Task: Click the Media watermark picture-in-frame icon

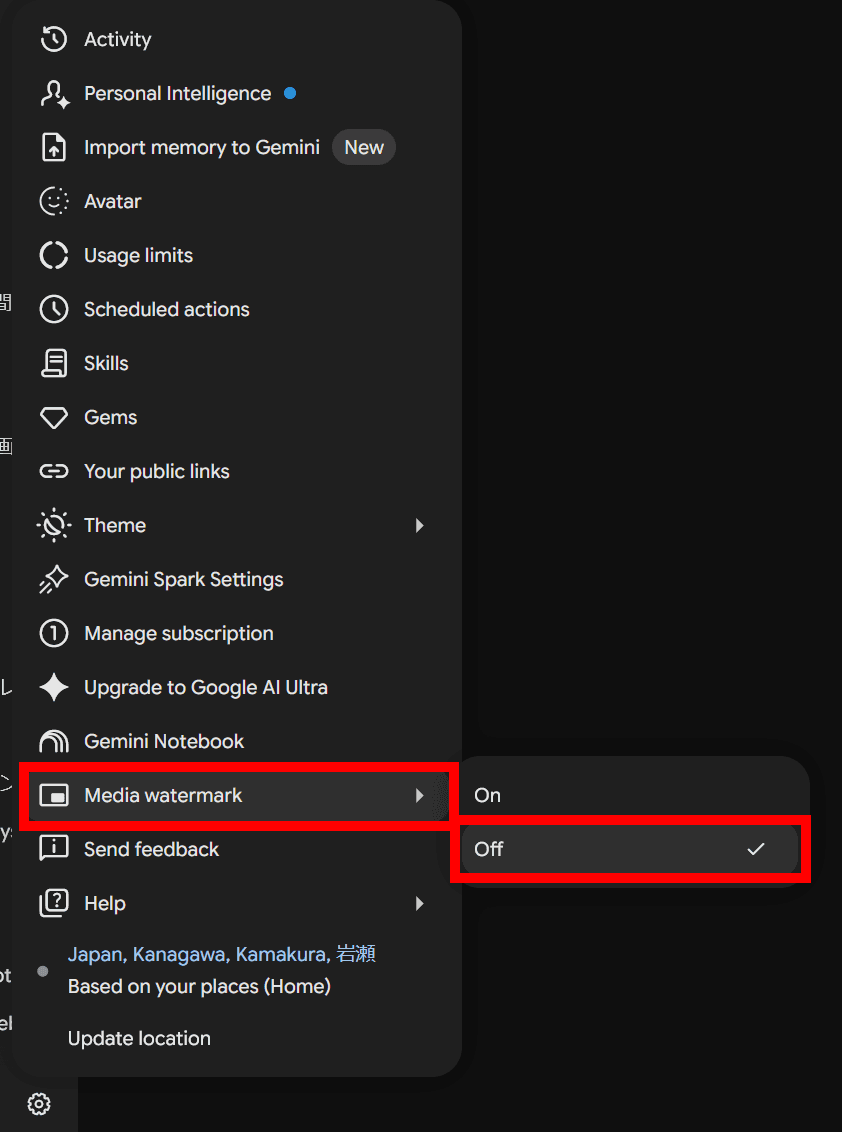Action: pos(54,796)
